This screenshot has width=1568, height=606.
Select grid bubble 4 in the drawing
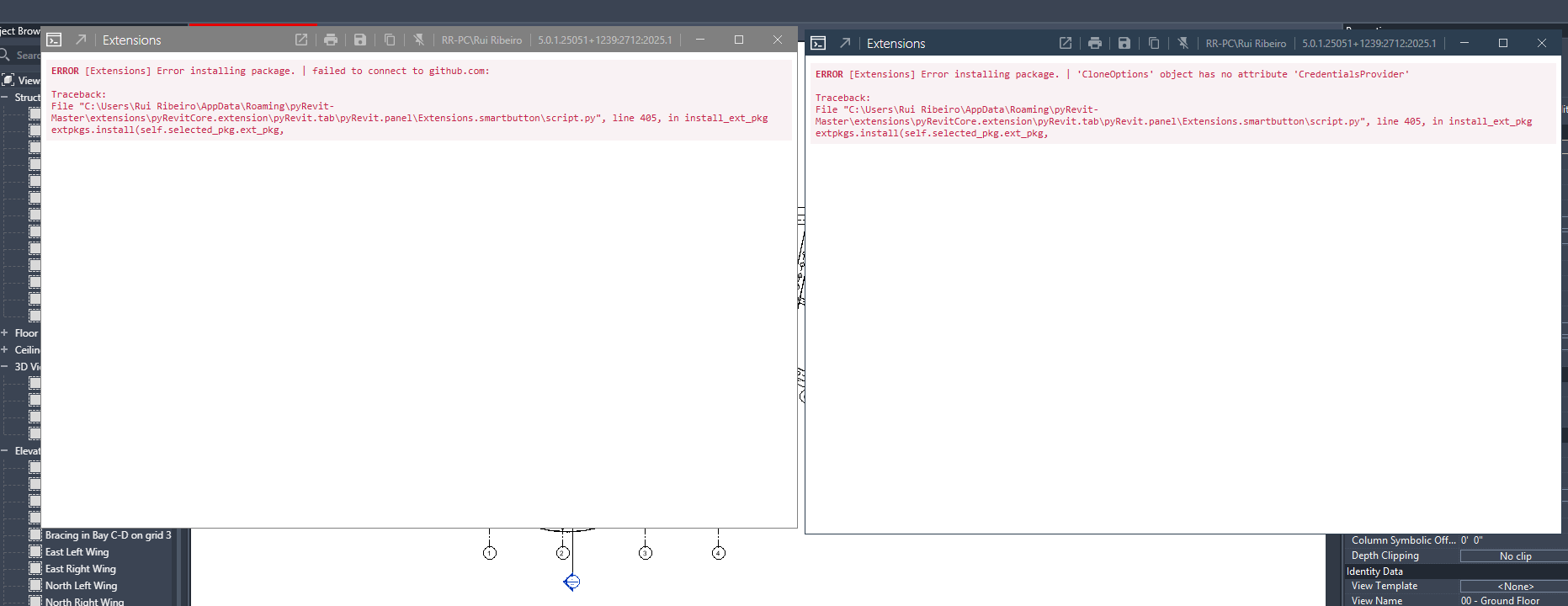[x=719, y=553]
